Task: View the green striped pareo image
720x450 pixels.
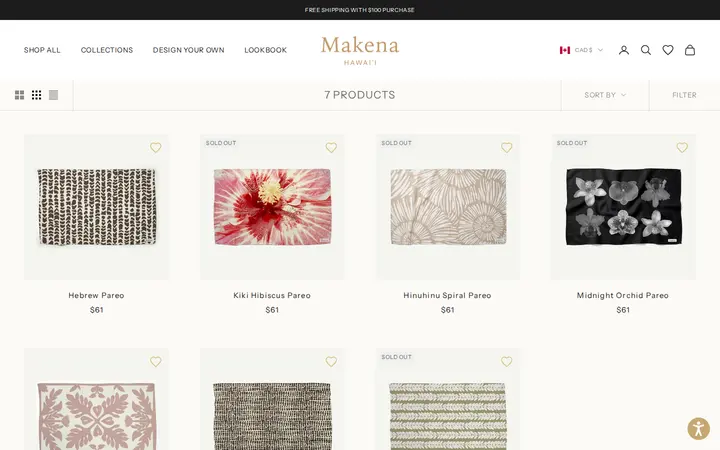Action: 448,399
